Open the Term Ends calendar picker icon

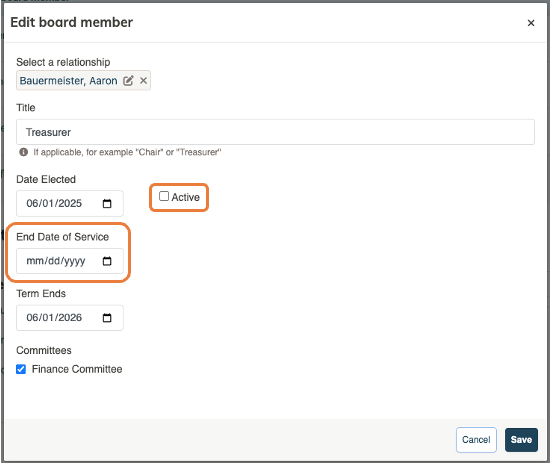(x=107, y=318)
